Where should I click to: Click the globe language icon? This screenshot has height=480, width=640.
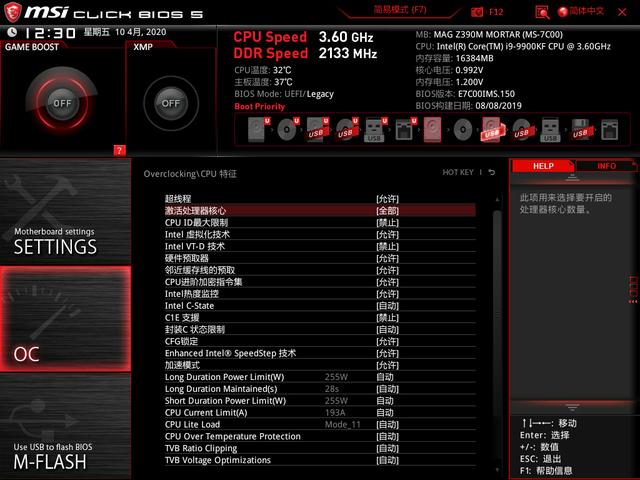coord(563,12)
